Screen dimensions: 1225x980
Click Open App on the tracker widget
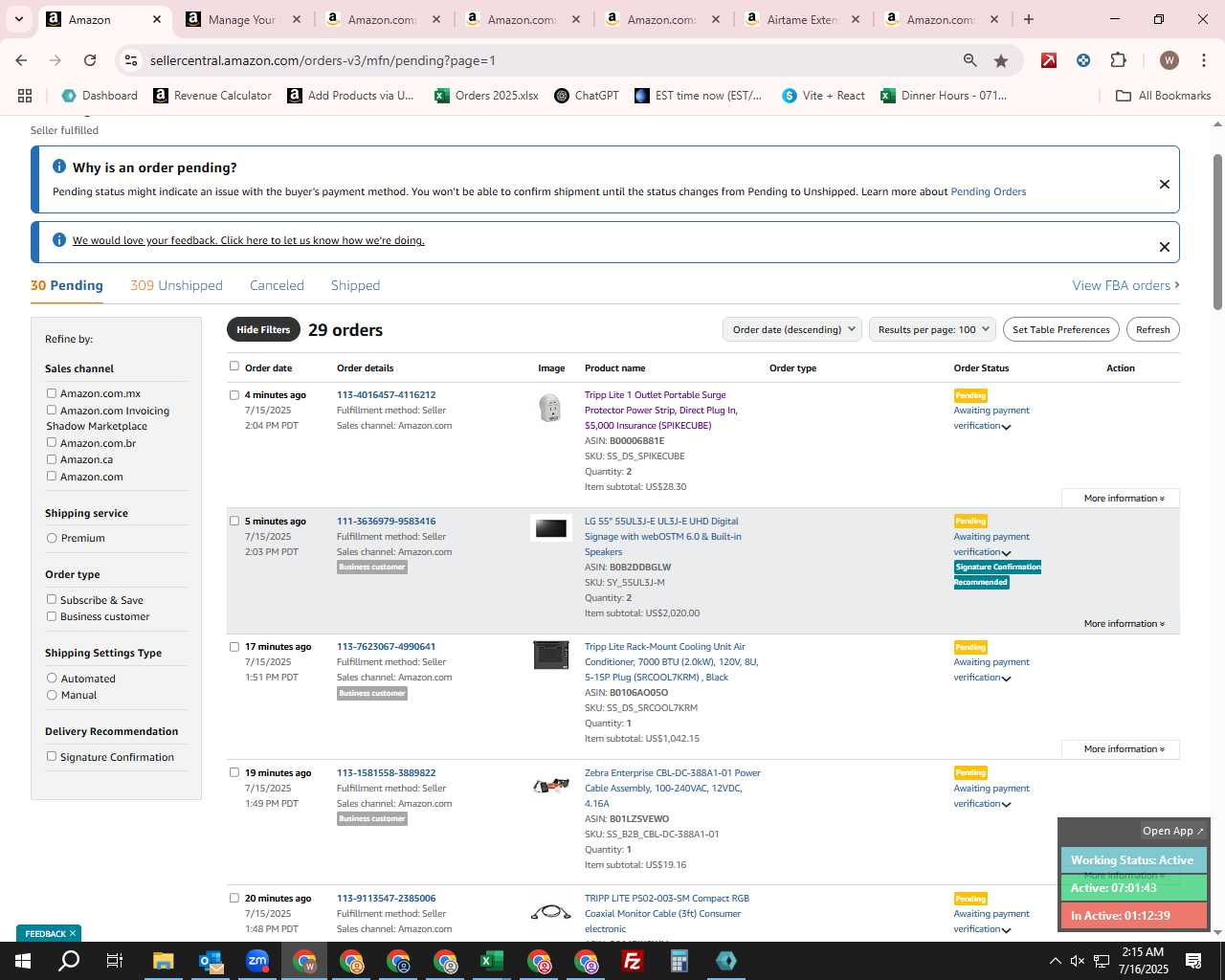[1173, 831]
